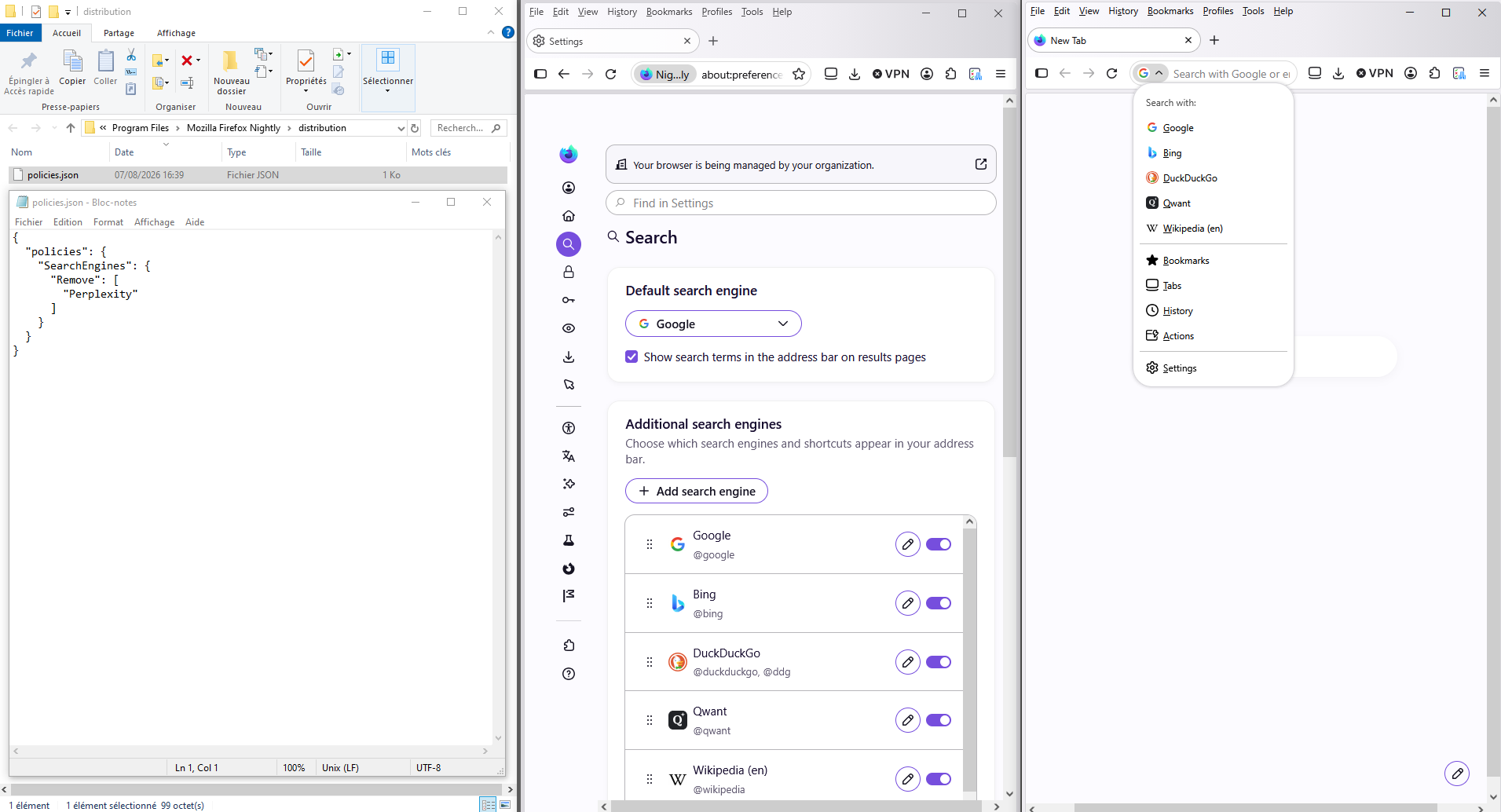Choose Bookmarks in search mode popup

[x=1214, y=261]
